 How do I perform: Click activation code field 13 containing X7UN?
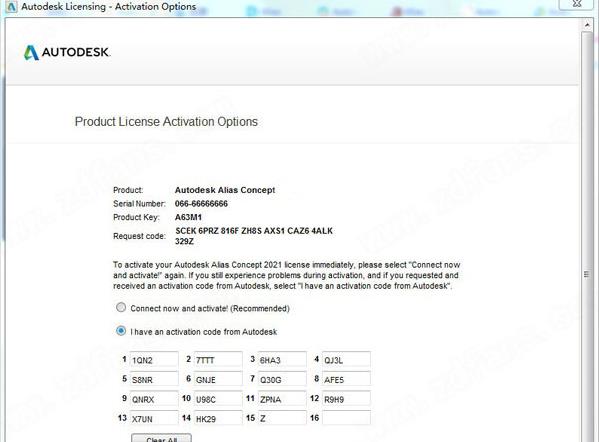(x=154, y=418)
